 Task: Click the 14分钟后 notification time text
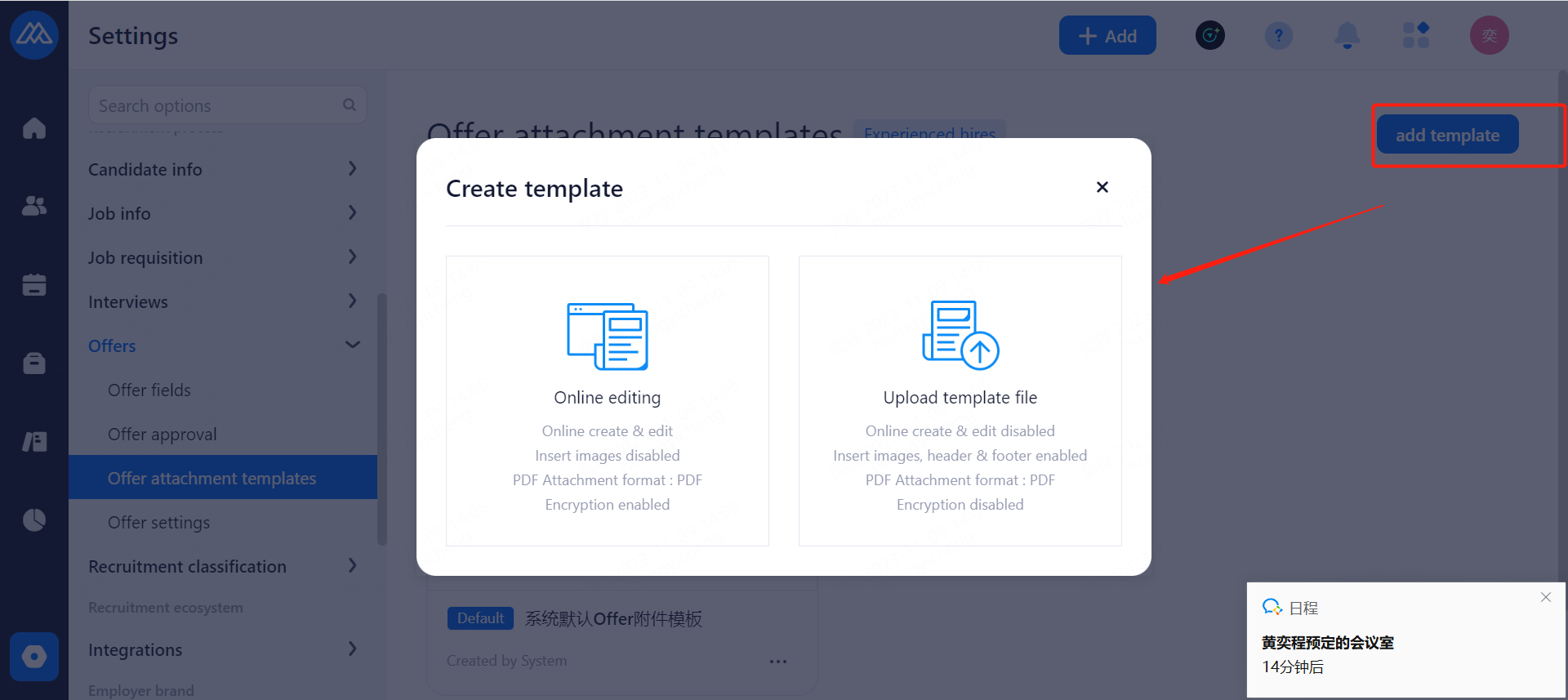pyautogui.click(x=1293, y=667)
